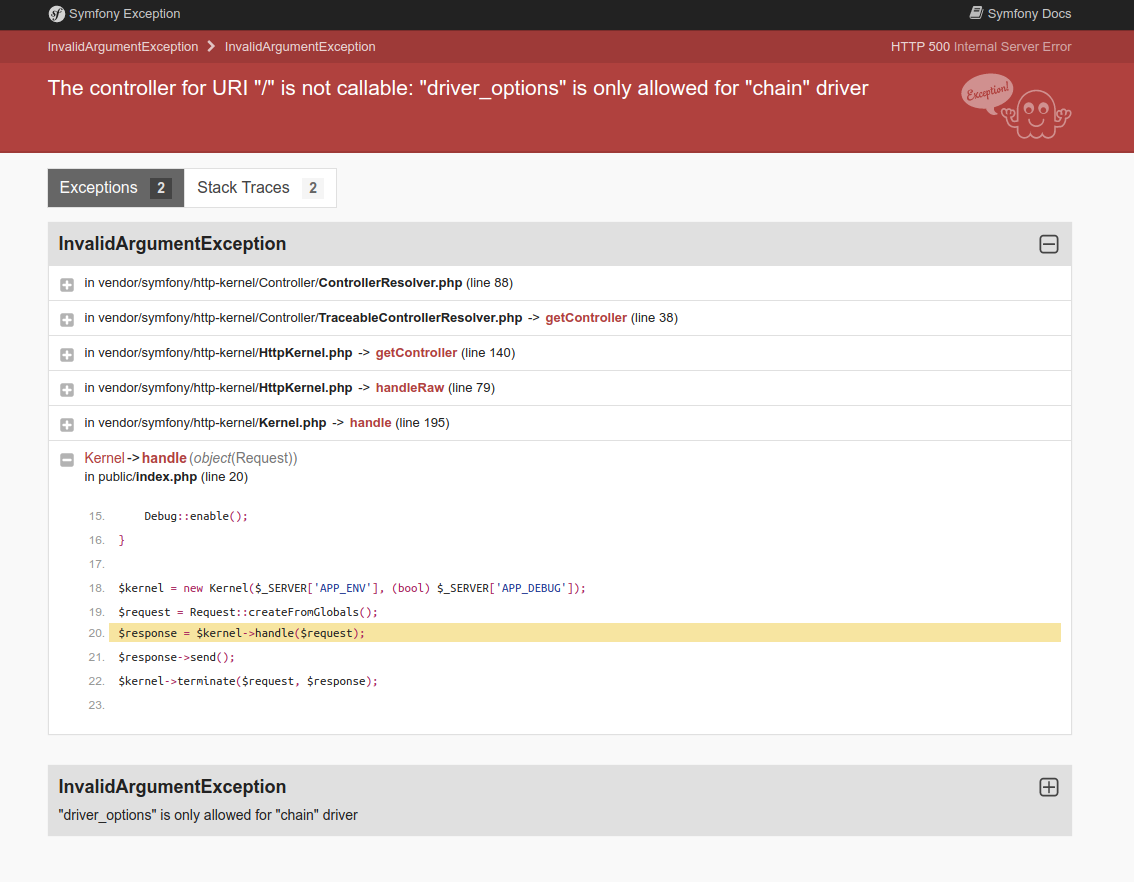Switch to the Stack Traces tab
This screenshot has width=1134, height=882.
[260, 188]
